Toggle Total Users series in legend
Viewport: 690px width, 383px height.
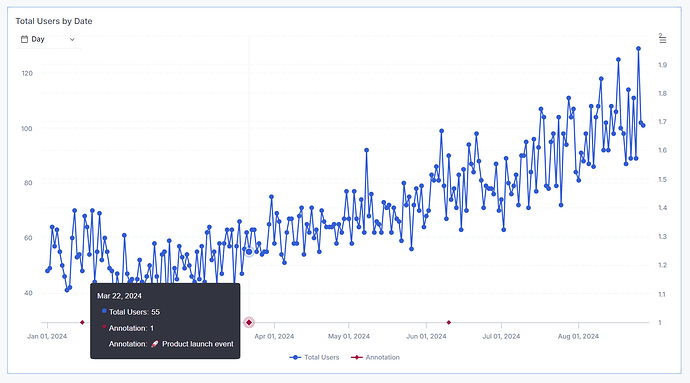point(314,357)
